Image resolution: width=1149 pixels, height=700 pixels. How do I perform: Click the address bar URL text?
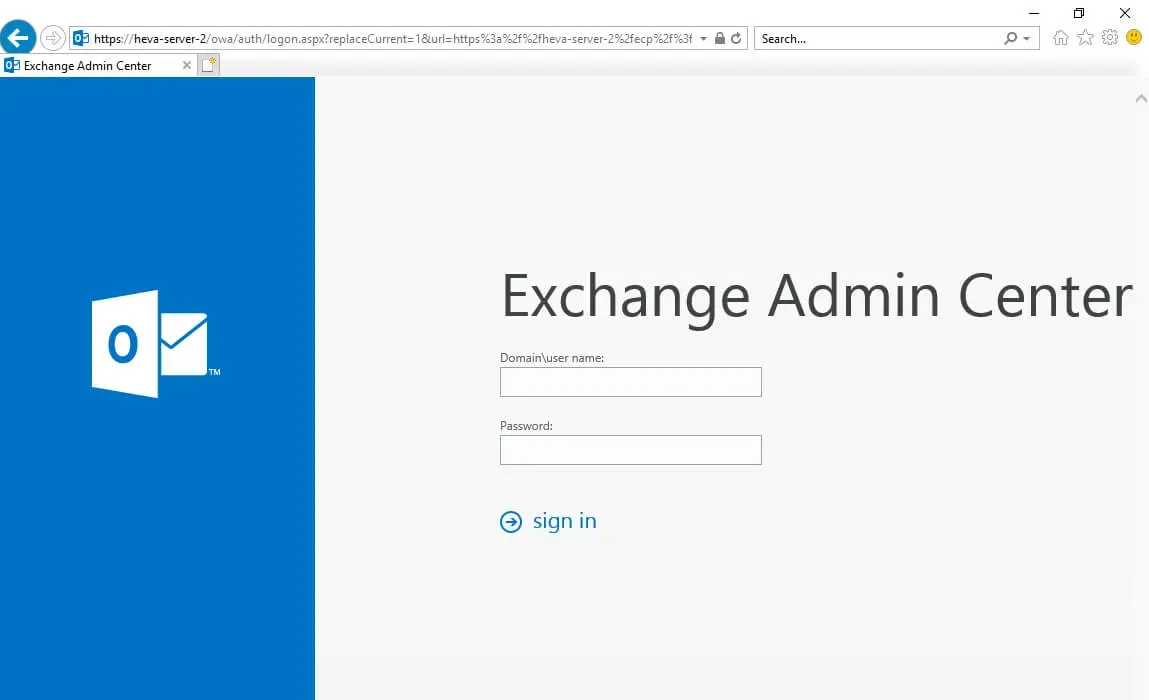[x=393, y=39]
